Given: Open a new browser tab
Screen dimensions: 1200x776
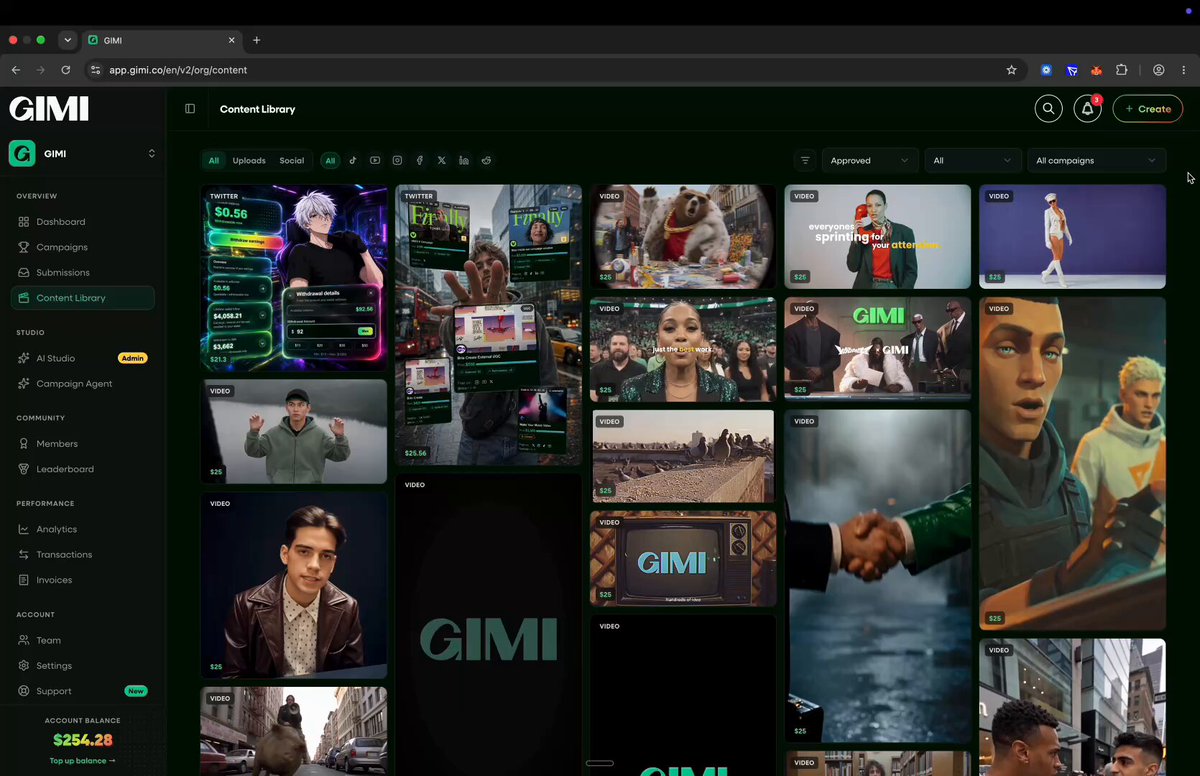Looking at the screenshot, I should pos(256,40).
